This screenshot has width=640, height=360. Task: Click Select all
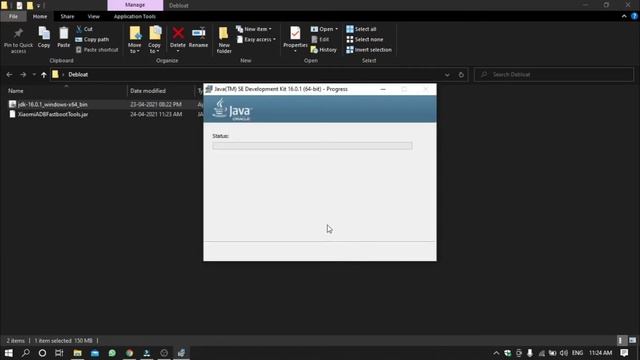pyautogui.click(x=361, y=29)
